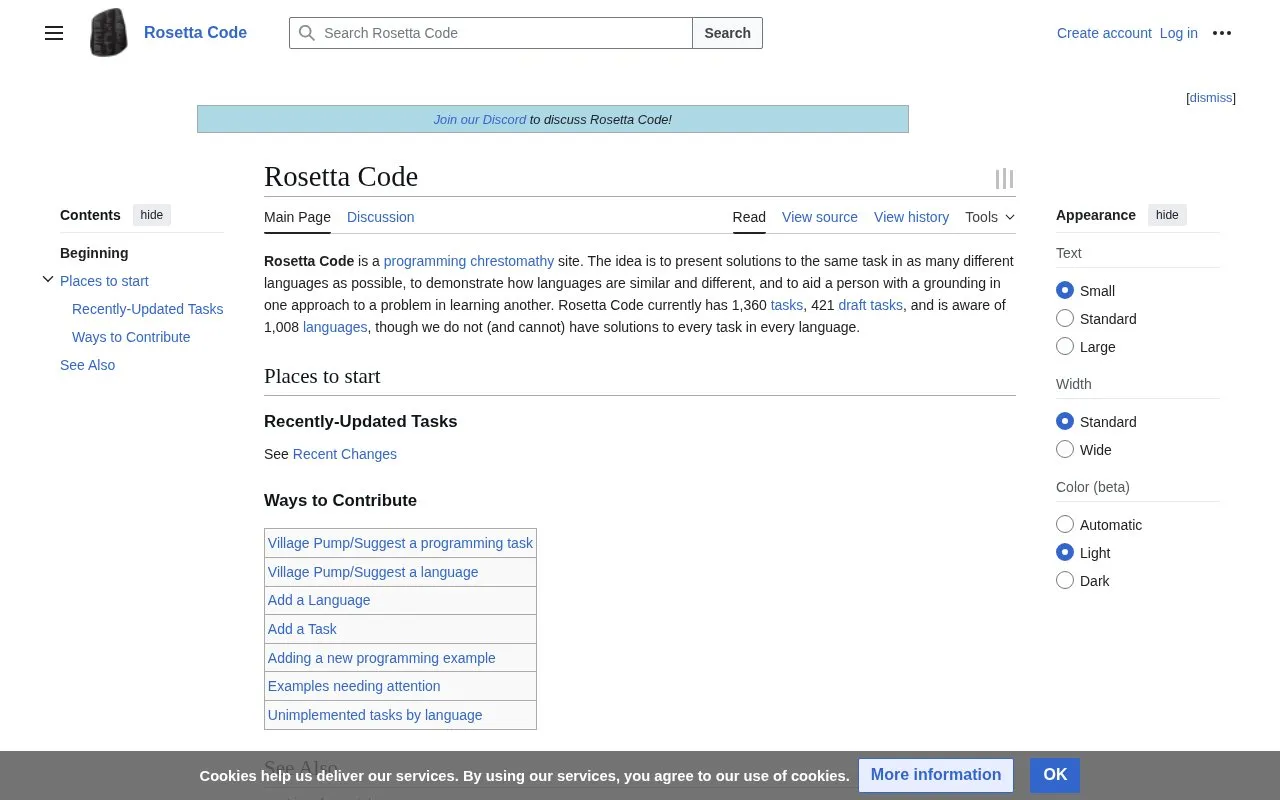Open Join our Discord link
The height and width of the screenshot is (800, 1280).
(480, 119)
